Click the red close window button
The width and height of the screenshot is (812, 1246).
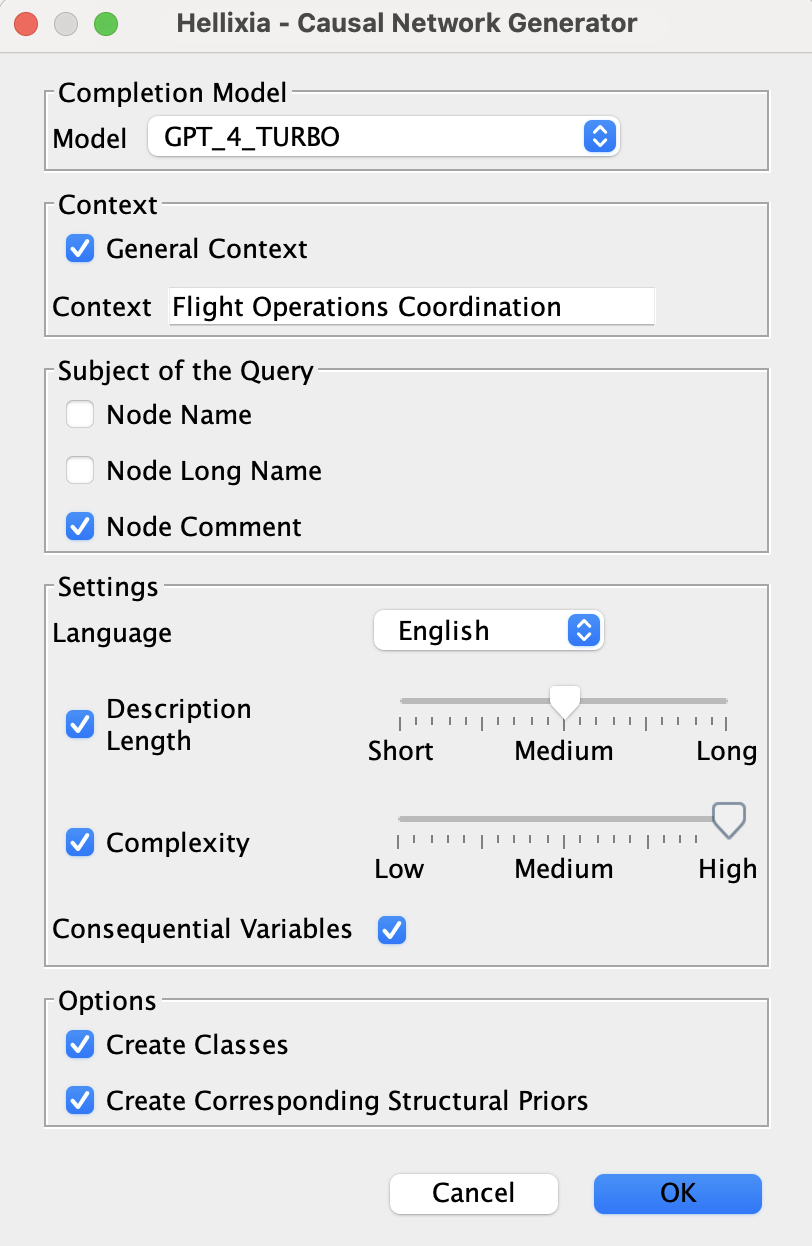(x=27, y=24)
